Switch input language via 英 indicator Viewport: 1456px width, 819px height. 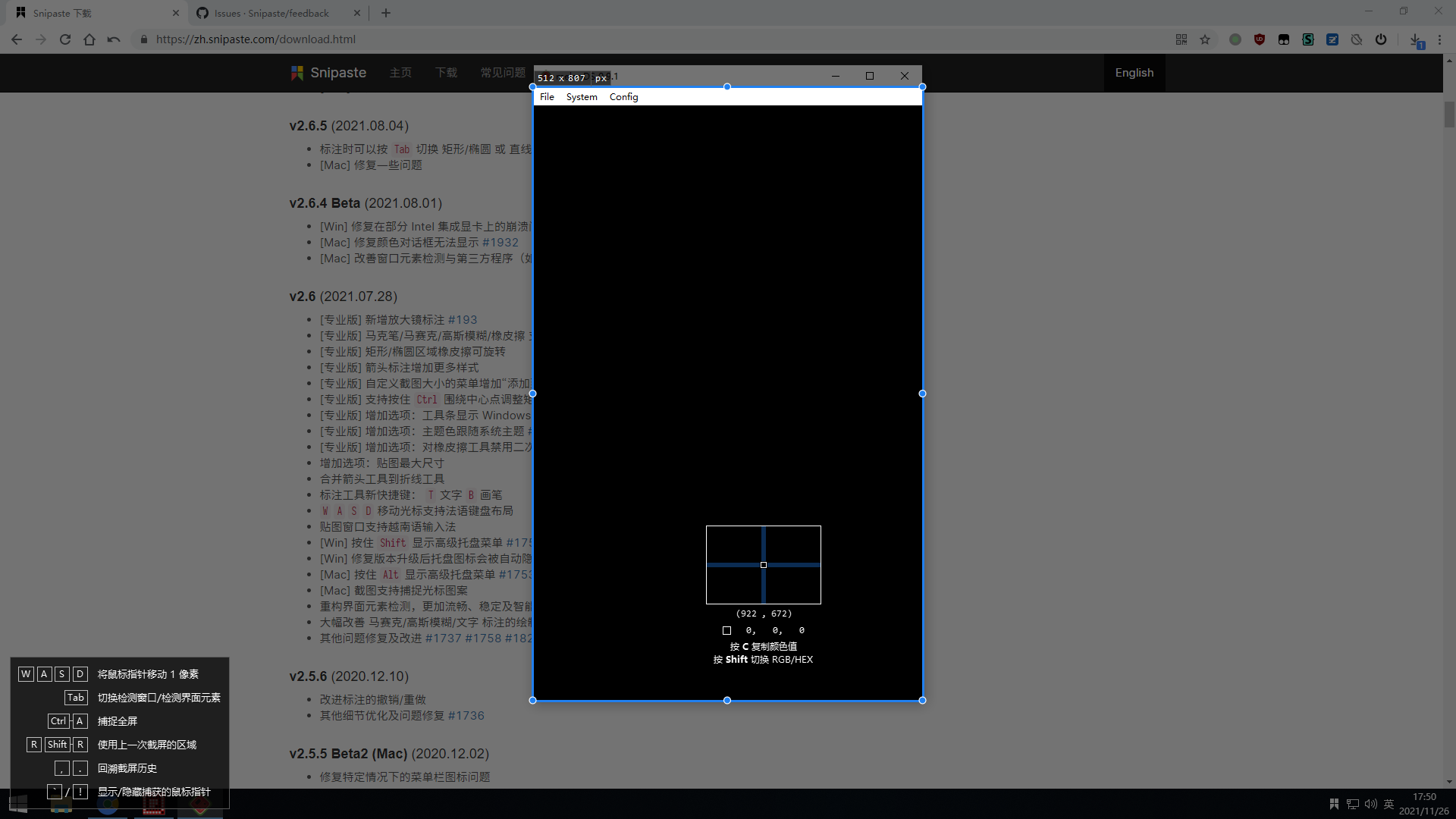[x=1390, y=805]
